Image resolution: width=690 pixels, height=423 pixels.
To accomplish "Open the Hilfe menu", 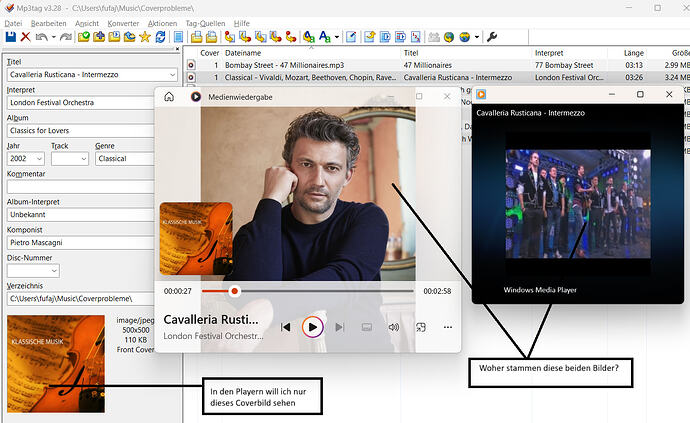I will pos(242,23).
